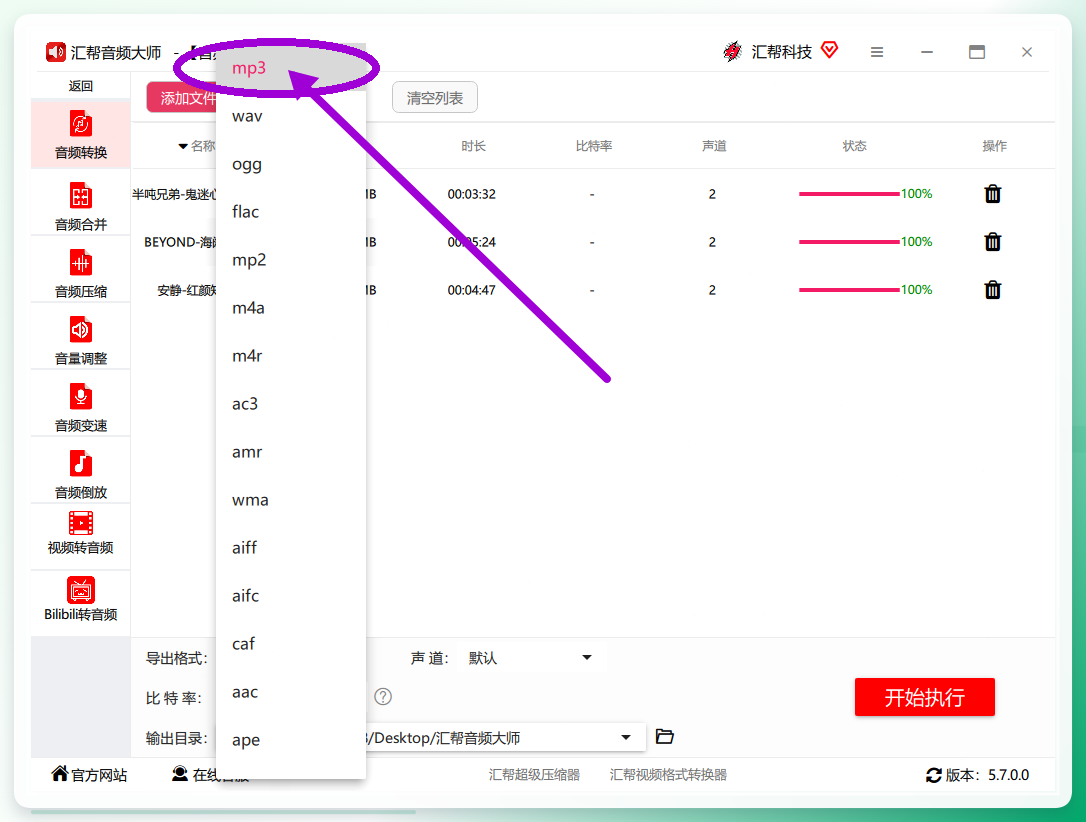Delete the BEYOND file row with trash icon

(x=992, y=242)
